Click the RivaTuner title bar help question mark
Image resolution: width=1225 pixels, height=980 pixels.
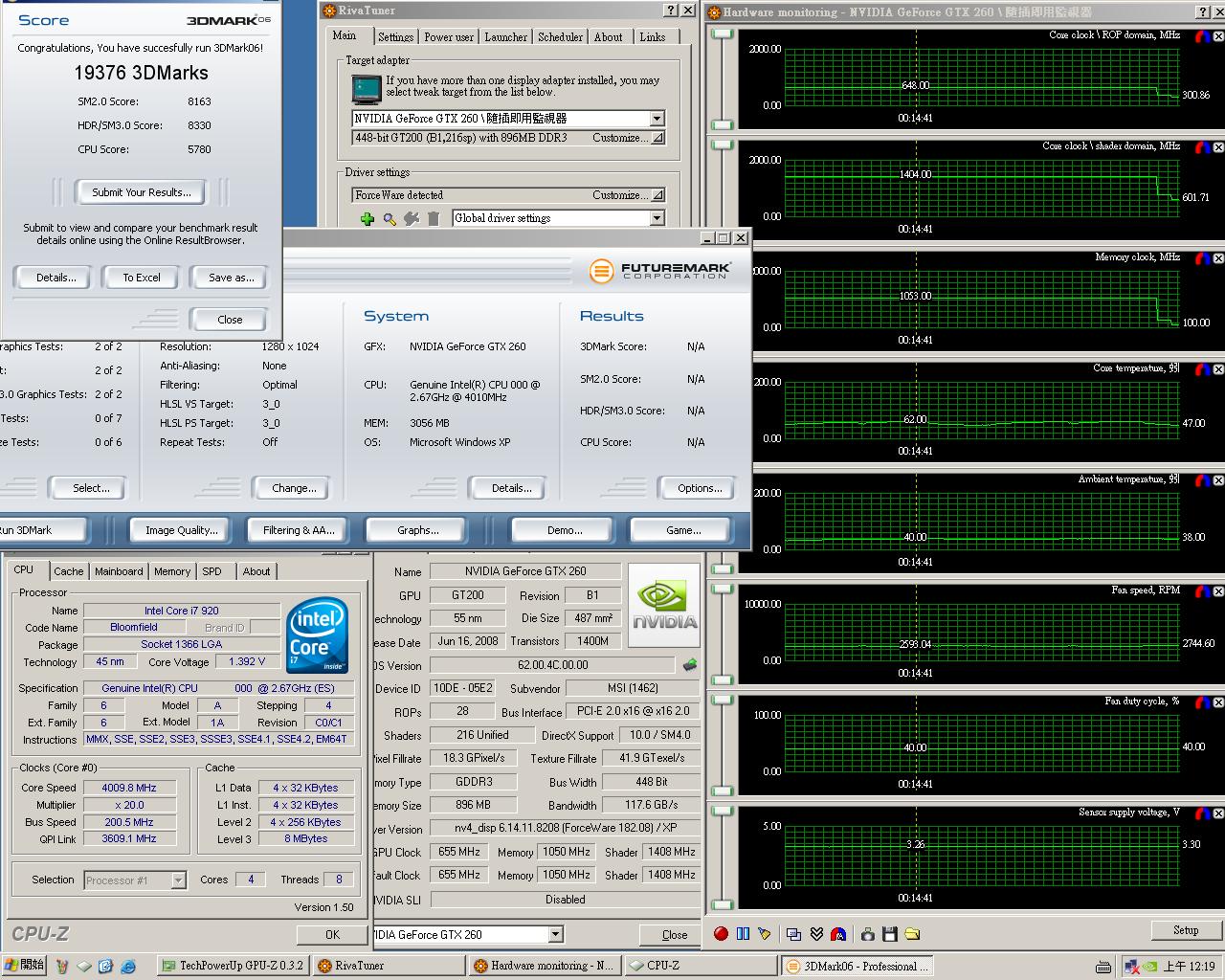pos(671,11)
